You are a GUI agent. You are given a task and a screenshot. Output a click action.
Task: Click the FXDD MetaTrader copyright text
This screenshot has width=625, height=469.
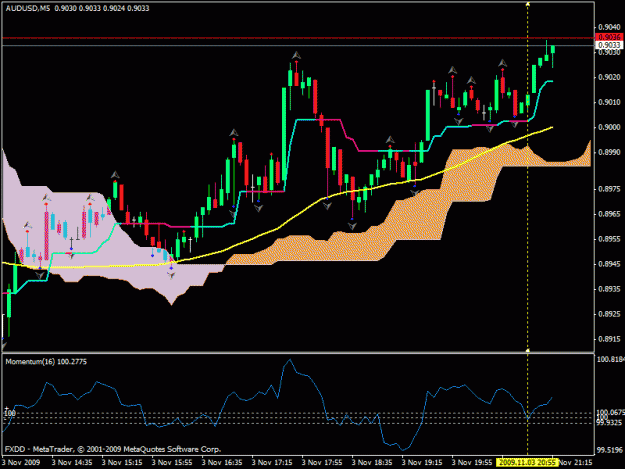pyautogui.click(x=113, y=449)
